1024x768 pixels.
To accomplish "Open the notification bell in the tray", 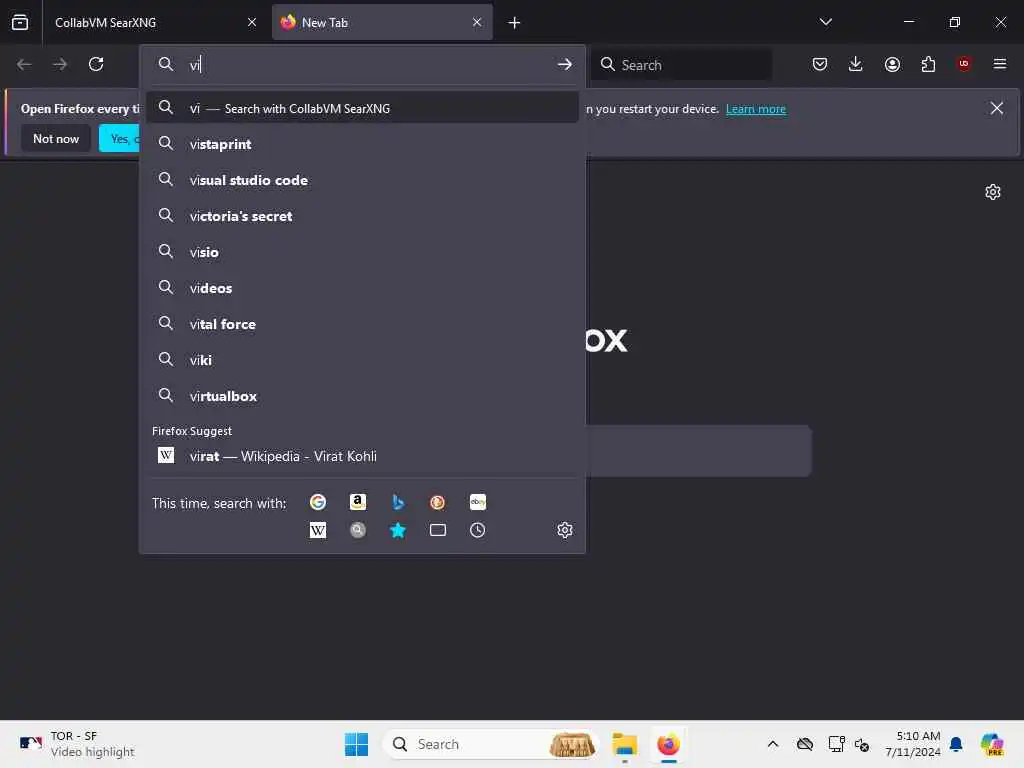I will click(956, 744).
